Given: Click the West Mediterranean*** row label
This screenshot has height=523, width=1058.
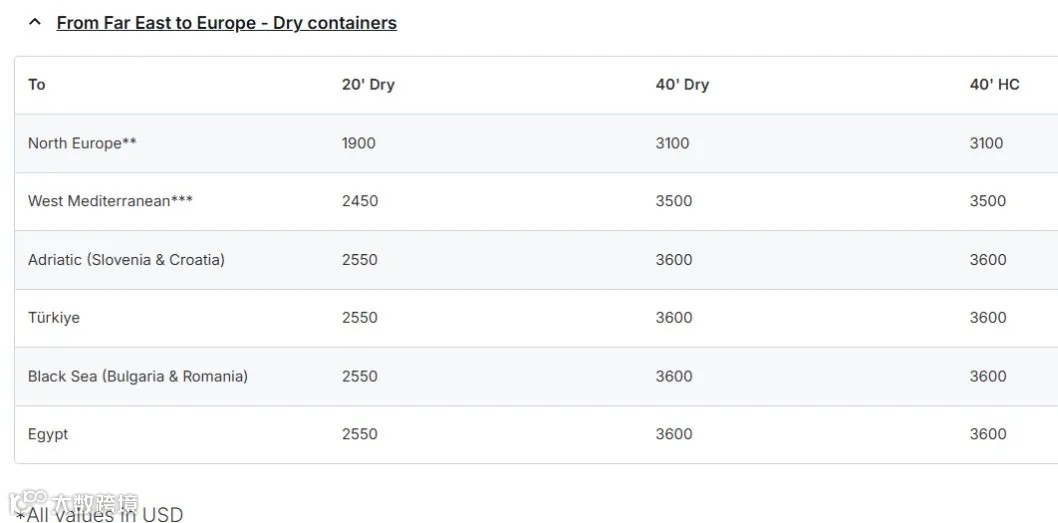Looking at the screenshot, I should coord(110,201).
